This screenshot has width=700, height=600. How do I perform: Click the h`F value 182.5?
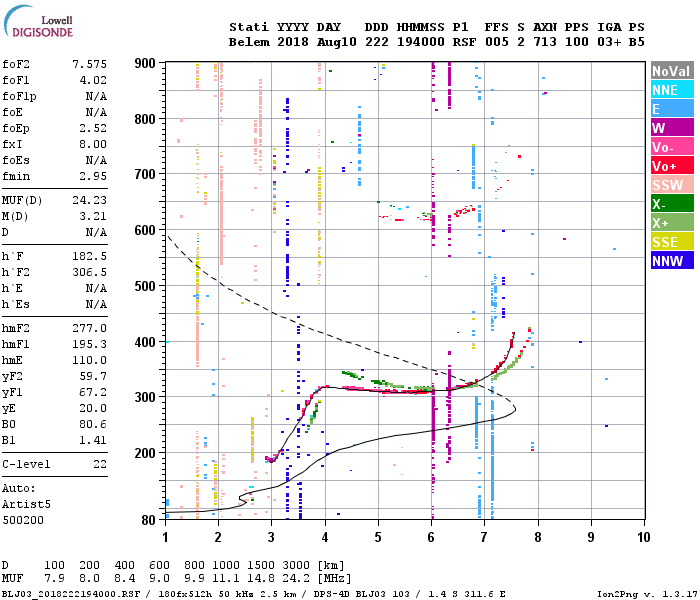[x=90, y=256]
